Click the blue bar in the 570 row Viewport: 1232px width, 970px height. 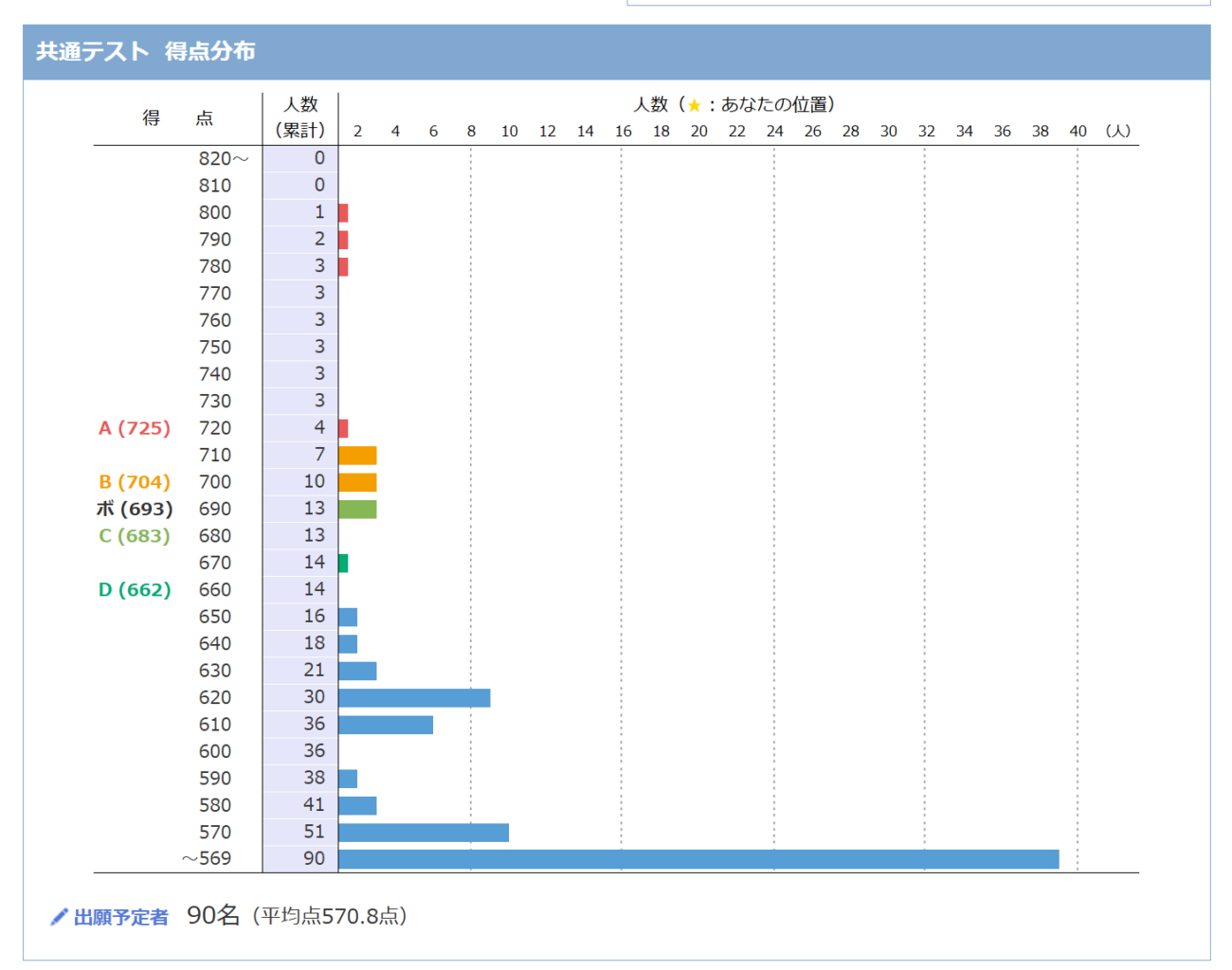click(x=424, y=833)
